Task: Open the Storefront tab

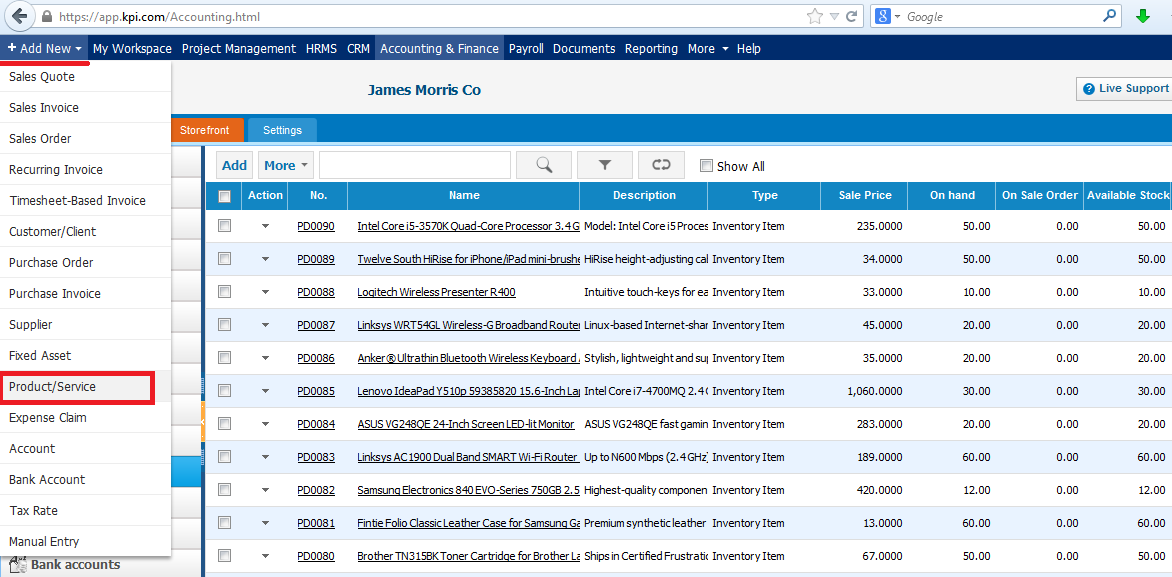Action: tap(208, 130)
